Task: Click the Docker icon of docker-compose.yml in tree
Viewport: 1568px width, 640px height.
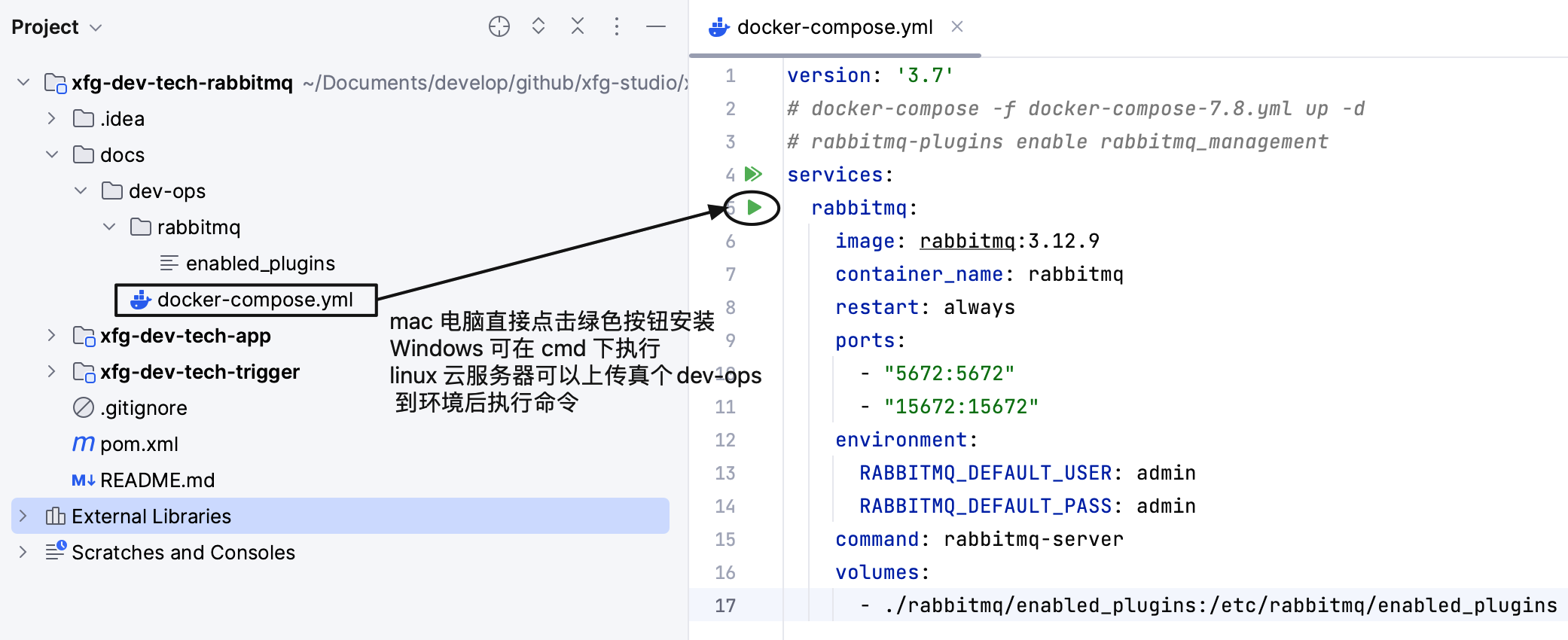Action: pos(141,300)
